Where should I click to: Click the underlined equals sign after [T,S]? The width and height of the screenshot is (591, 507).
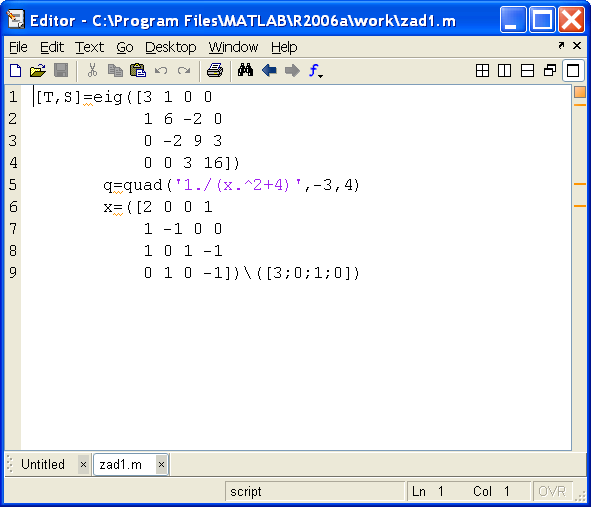pyautogui.click(x=88, y=99)
